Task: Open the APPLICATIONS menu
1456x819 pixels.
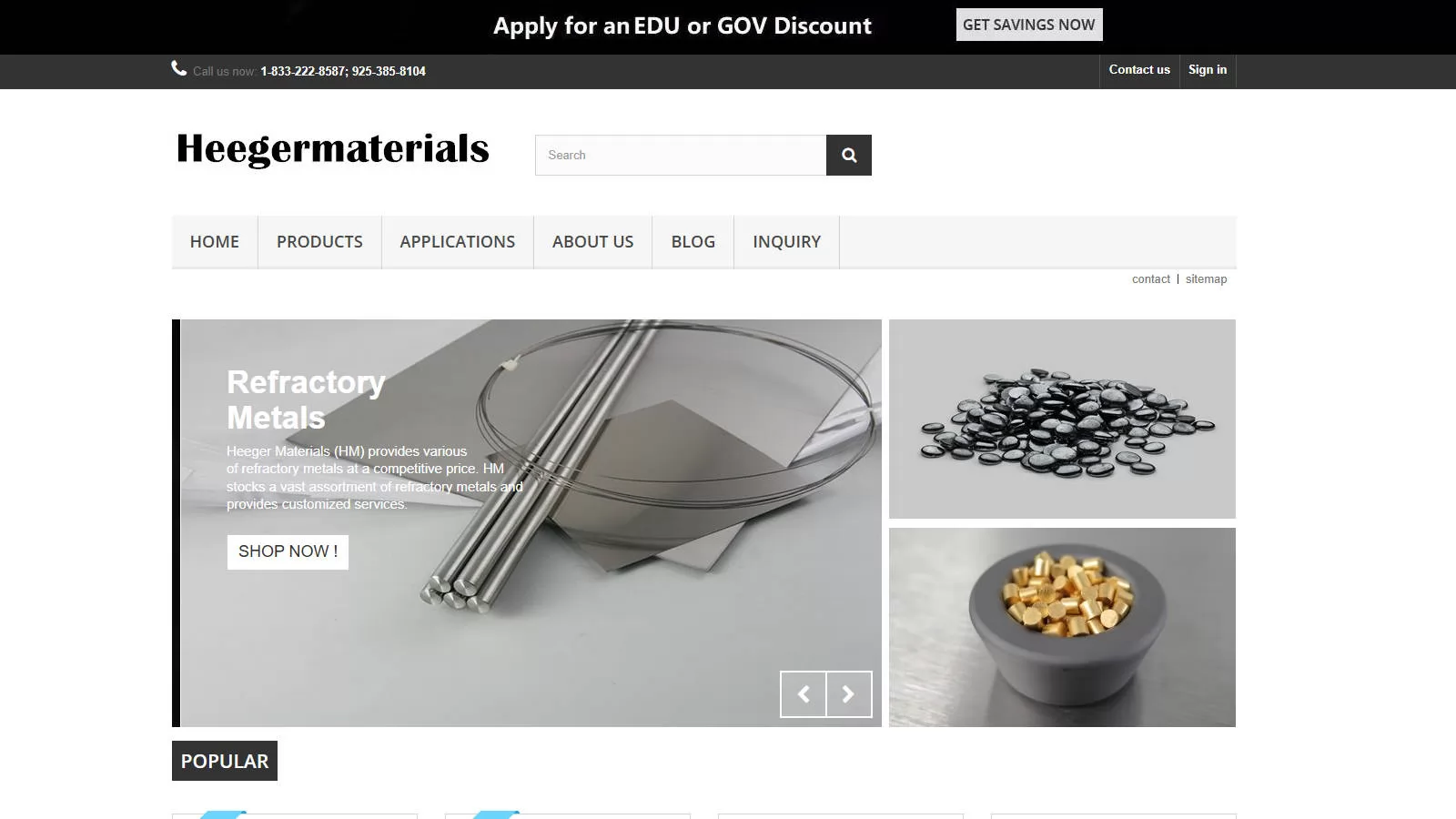Action: [458, 242]
